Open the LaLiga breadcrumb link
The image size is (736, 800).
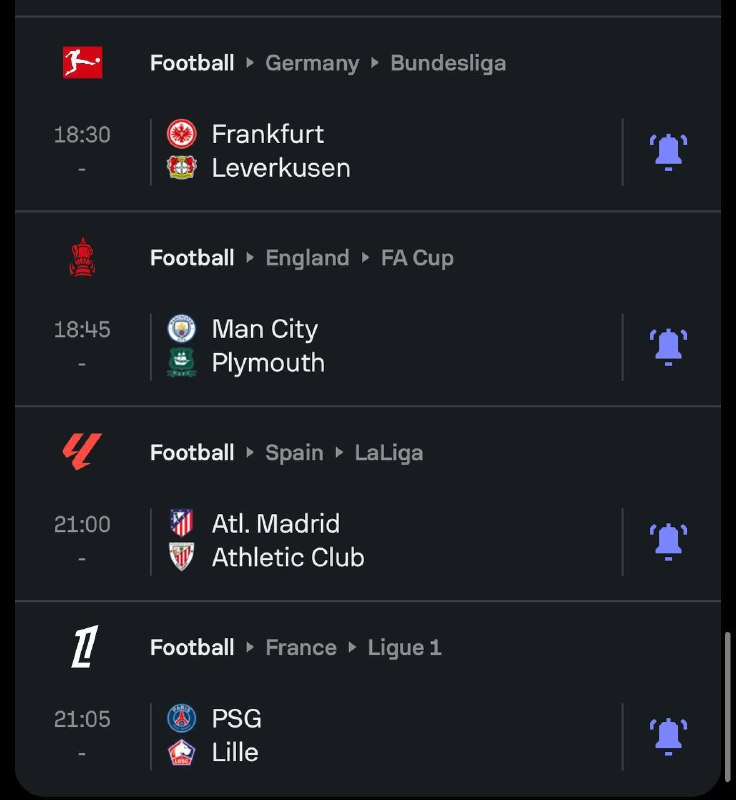tap(389, 453)
